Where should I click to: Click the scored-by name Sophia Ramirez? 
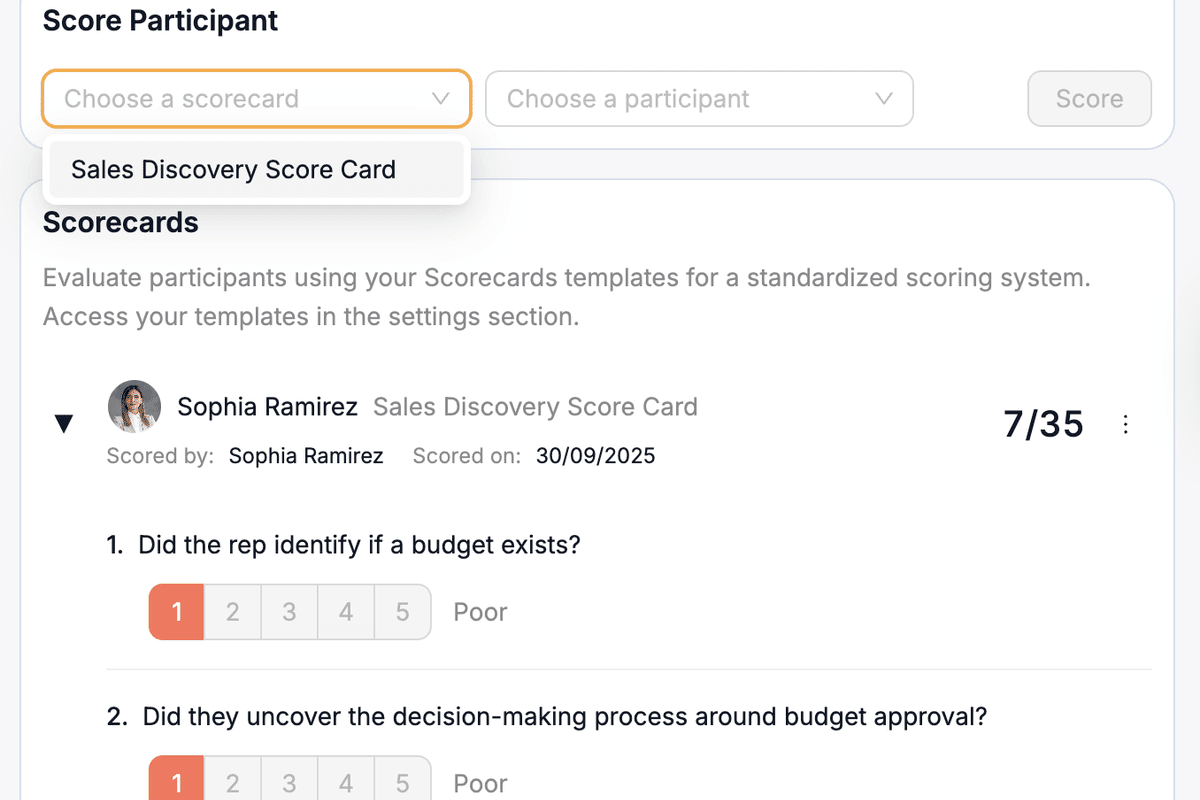click(x=306, y=455)
